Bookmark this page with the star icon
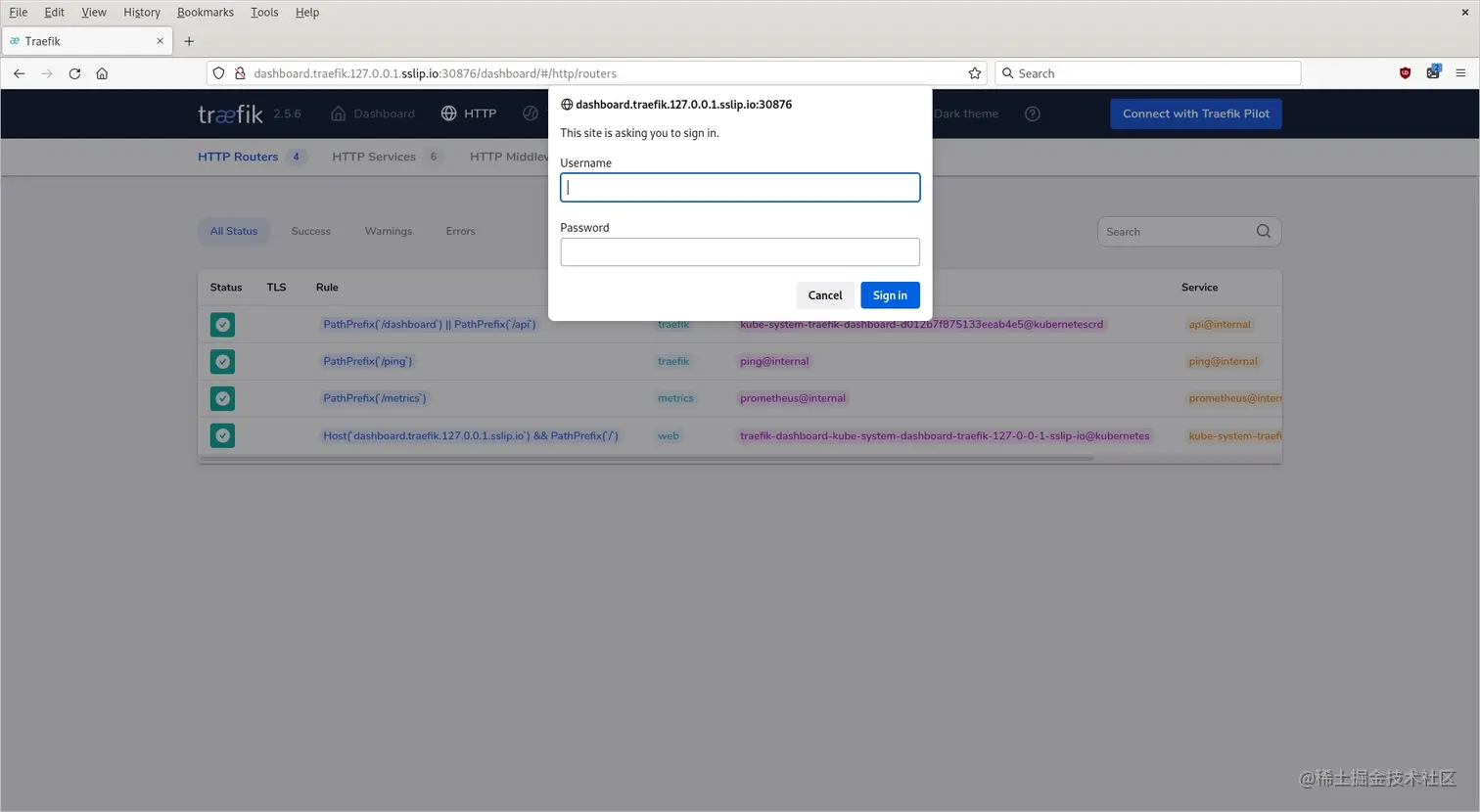 975,73
